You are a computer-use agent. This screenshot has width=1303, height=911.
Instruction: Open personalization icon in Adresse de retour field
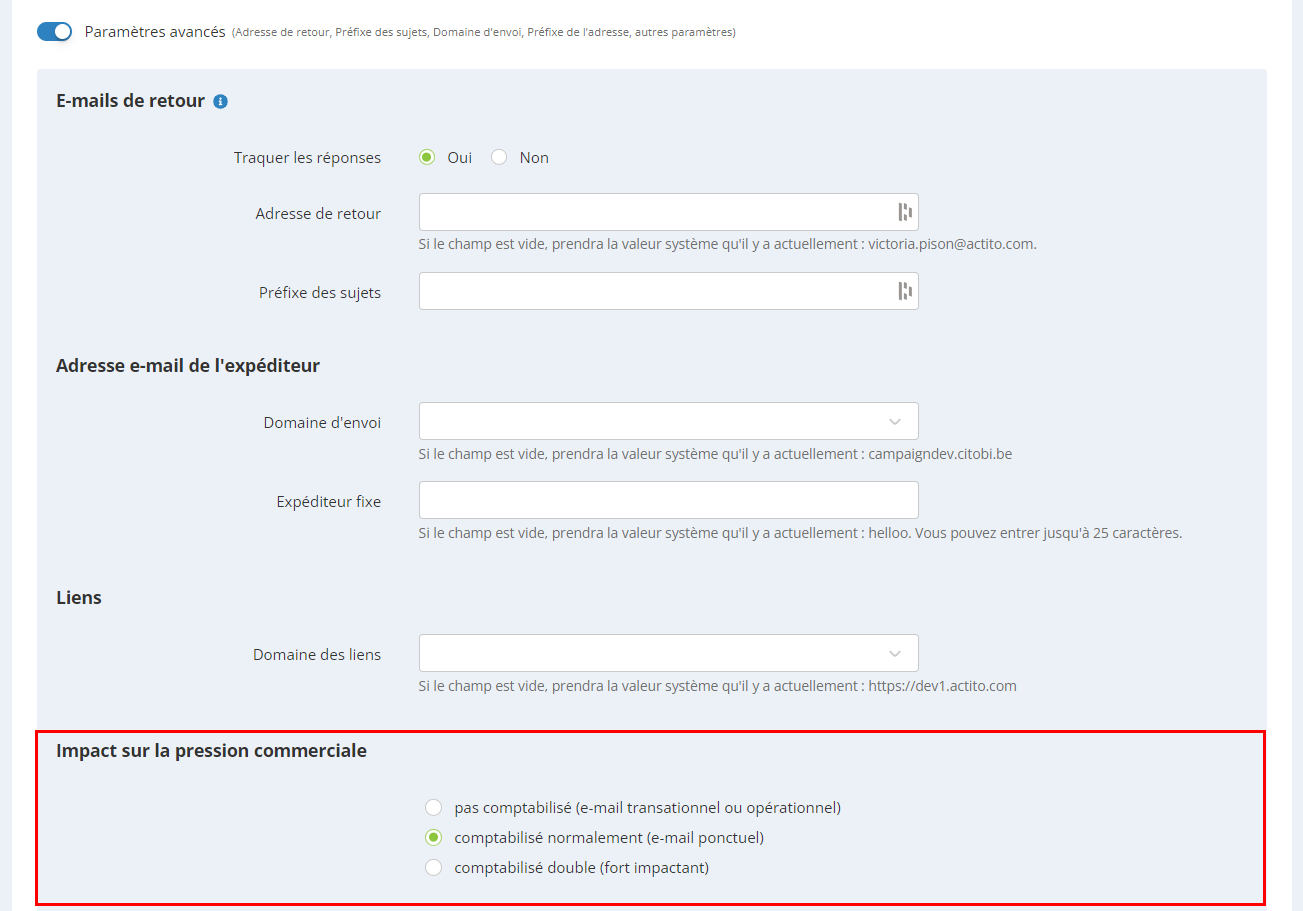pyautogui.click(x=904, y=212)
